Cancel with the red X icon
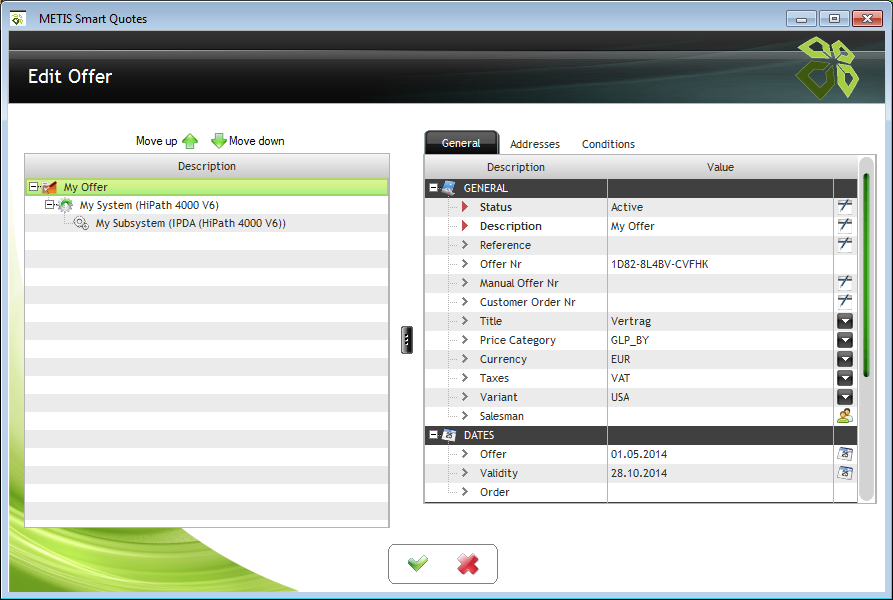Screen dimensions: 893x600 [x=468, y=564]
